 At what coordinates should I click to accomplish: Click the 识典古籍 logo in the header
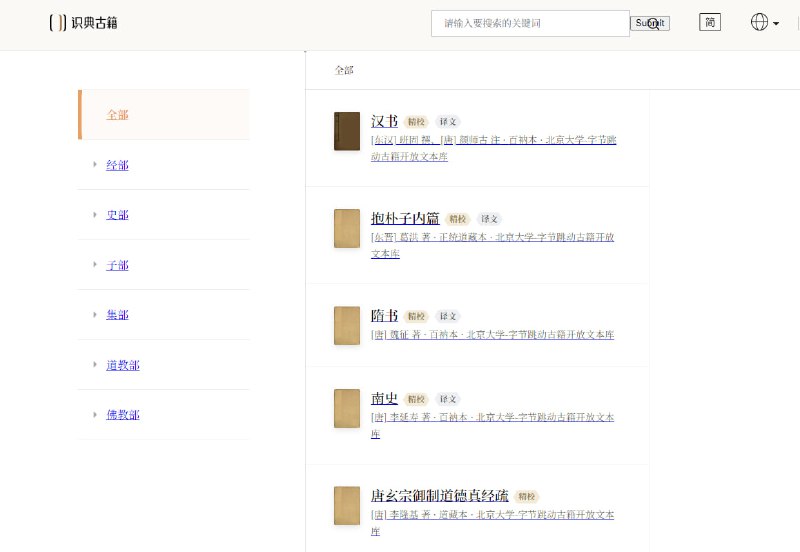(x=83, y=23)
